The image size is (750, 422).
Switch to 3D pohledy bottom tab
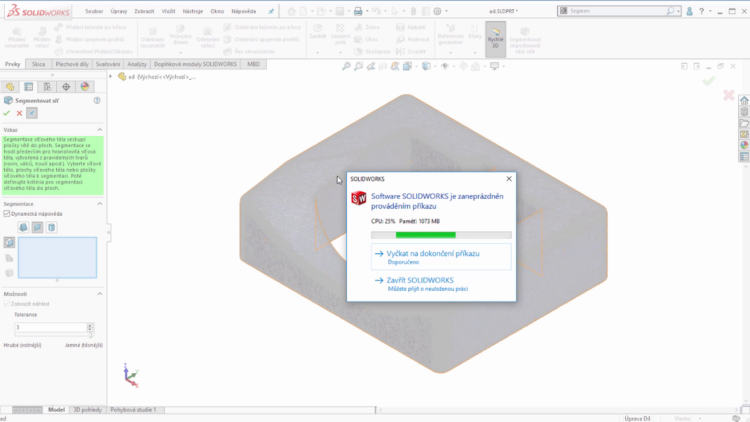tap(88, 410)
